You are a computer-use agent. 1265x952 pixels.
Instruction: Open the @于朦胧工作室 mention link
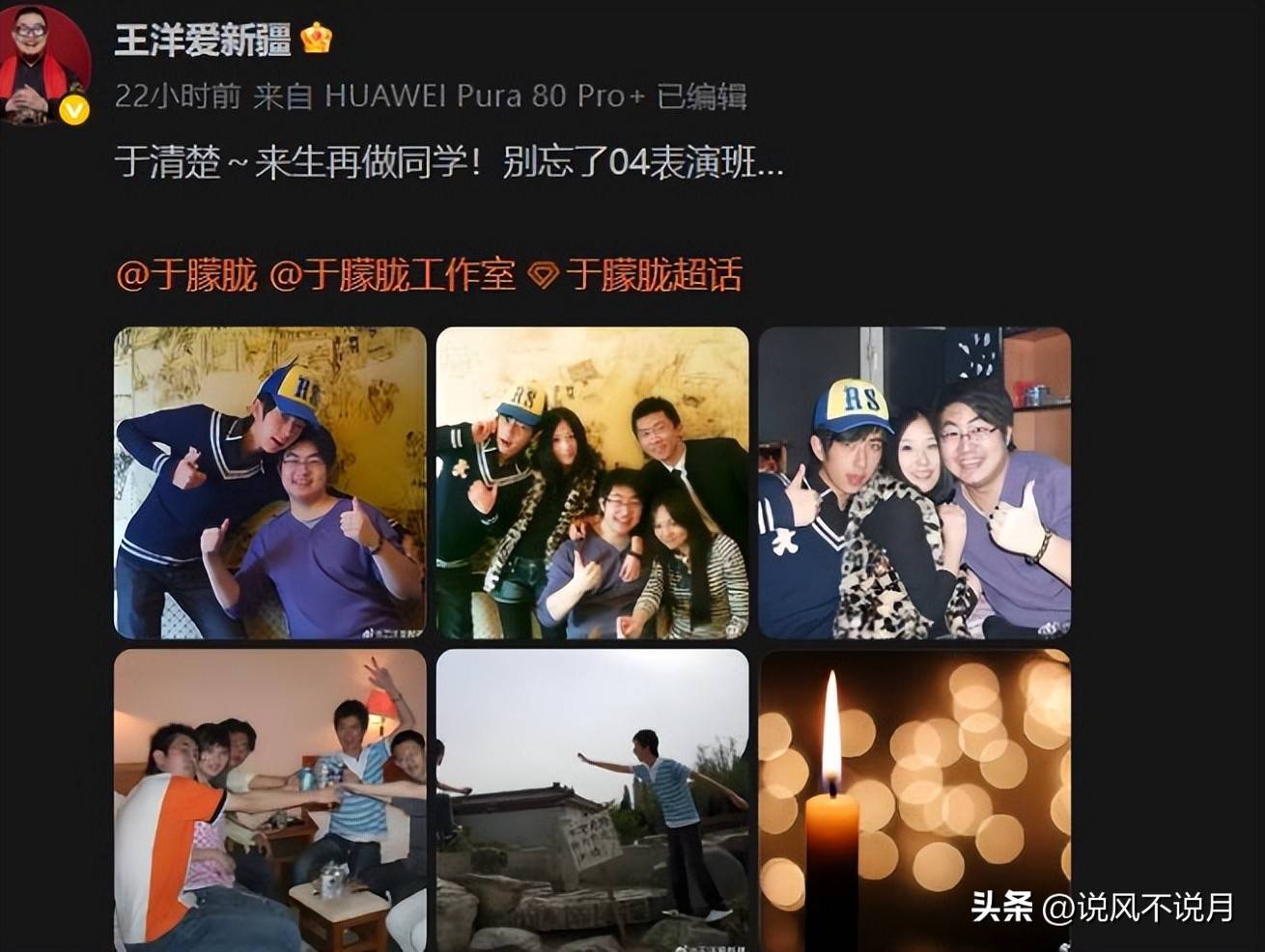392,276
